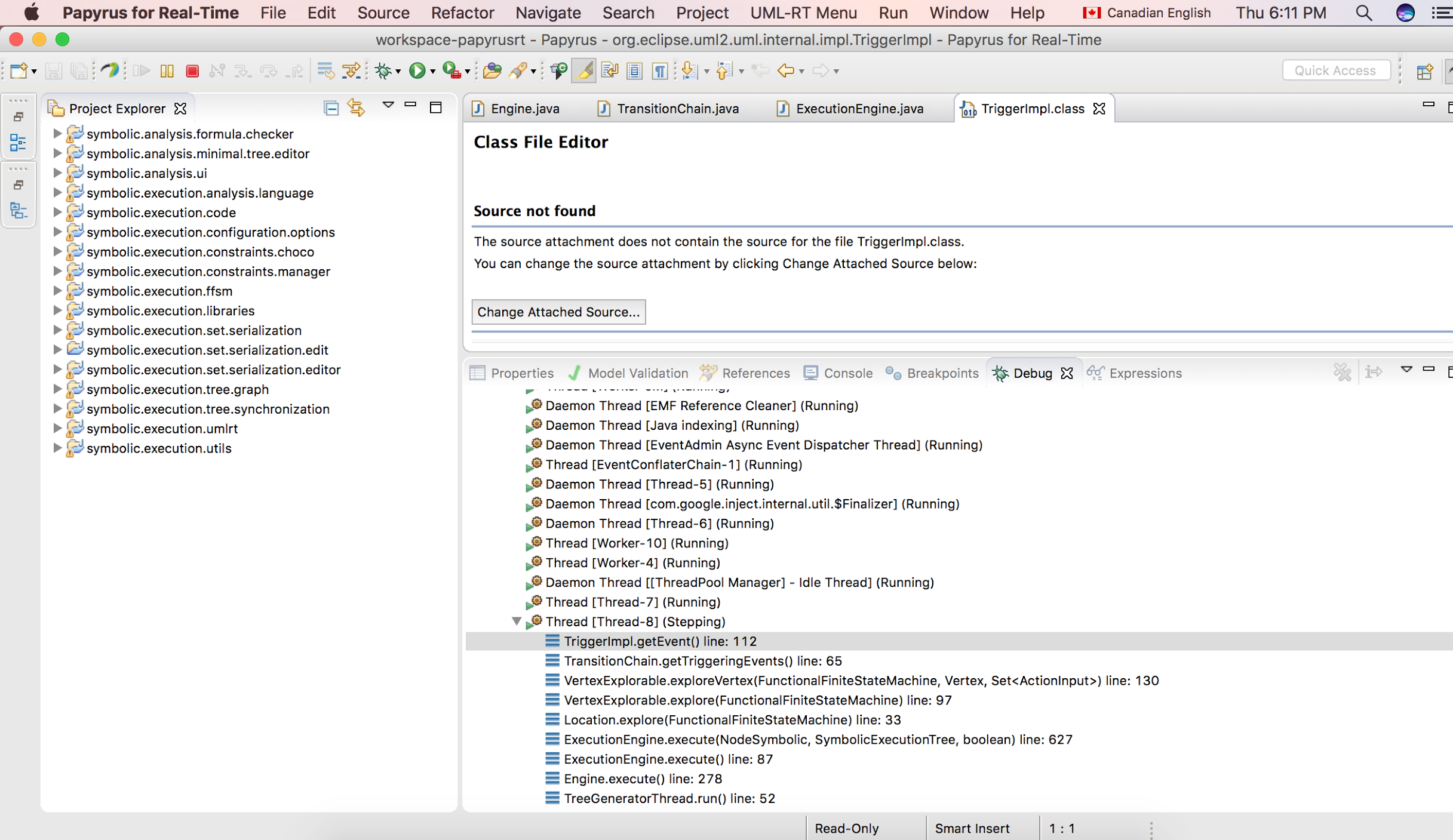Viewport: 1453px width, 840px height.
Task: Open the UML-RT Menu menu bar item
Action: click(806, 12)
